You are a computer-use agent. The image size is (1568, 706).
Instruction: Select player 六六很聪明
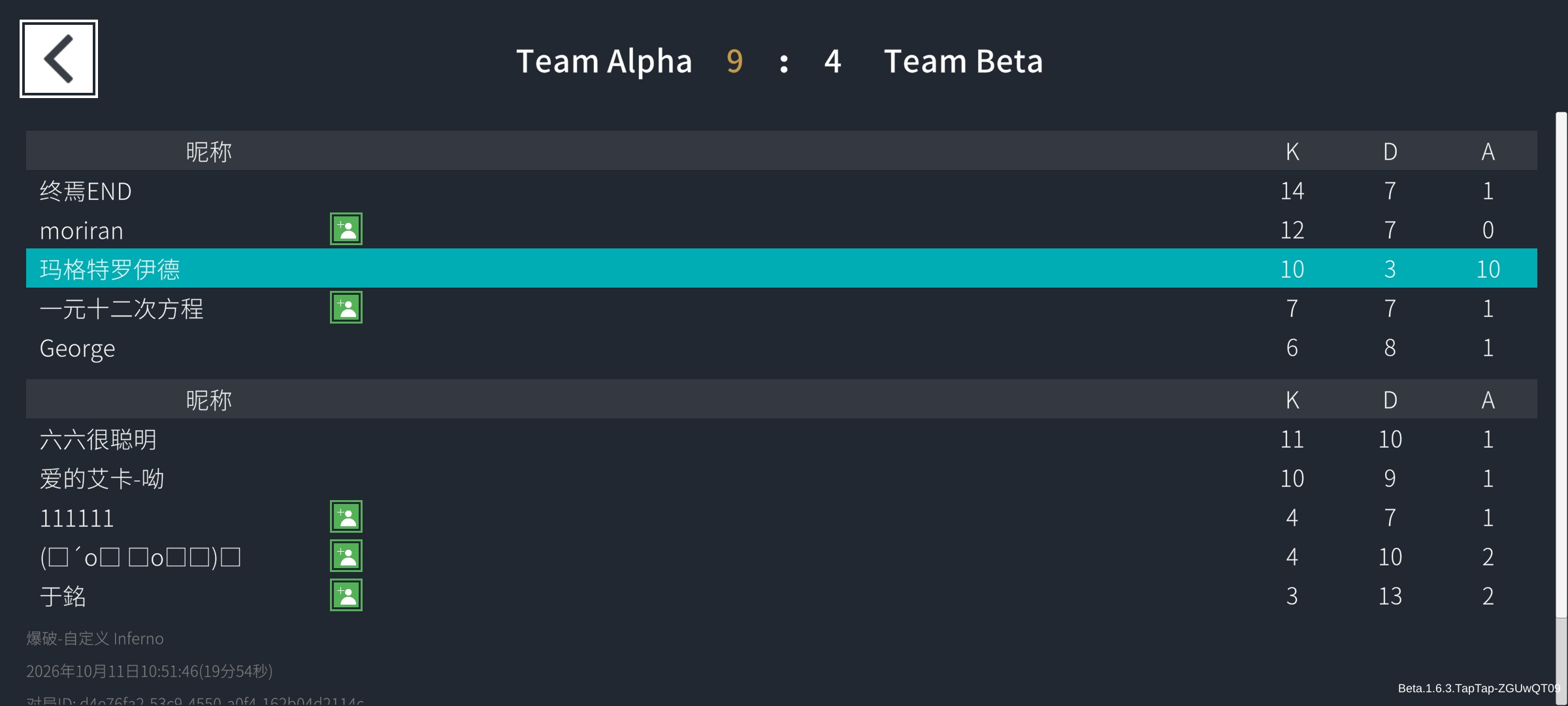[781, 438]
